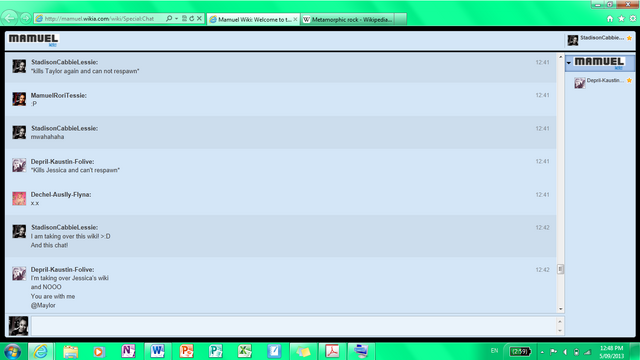Open the address bar dropdown arrow
Viewport: 640px width, 360px height.
pyautogui.click(x=176, y=19)
